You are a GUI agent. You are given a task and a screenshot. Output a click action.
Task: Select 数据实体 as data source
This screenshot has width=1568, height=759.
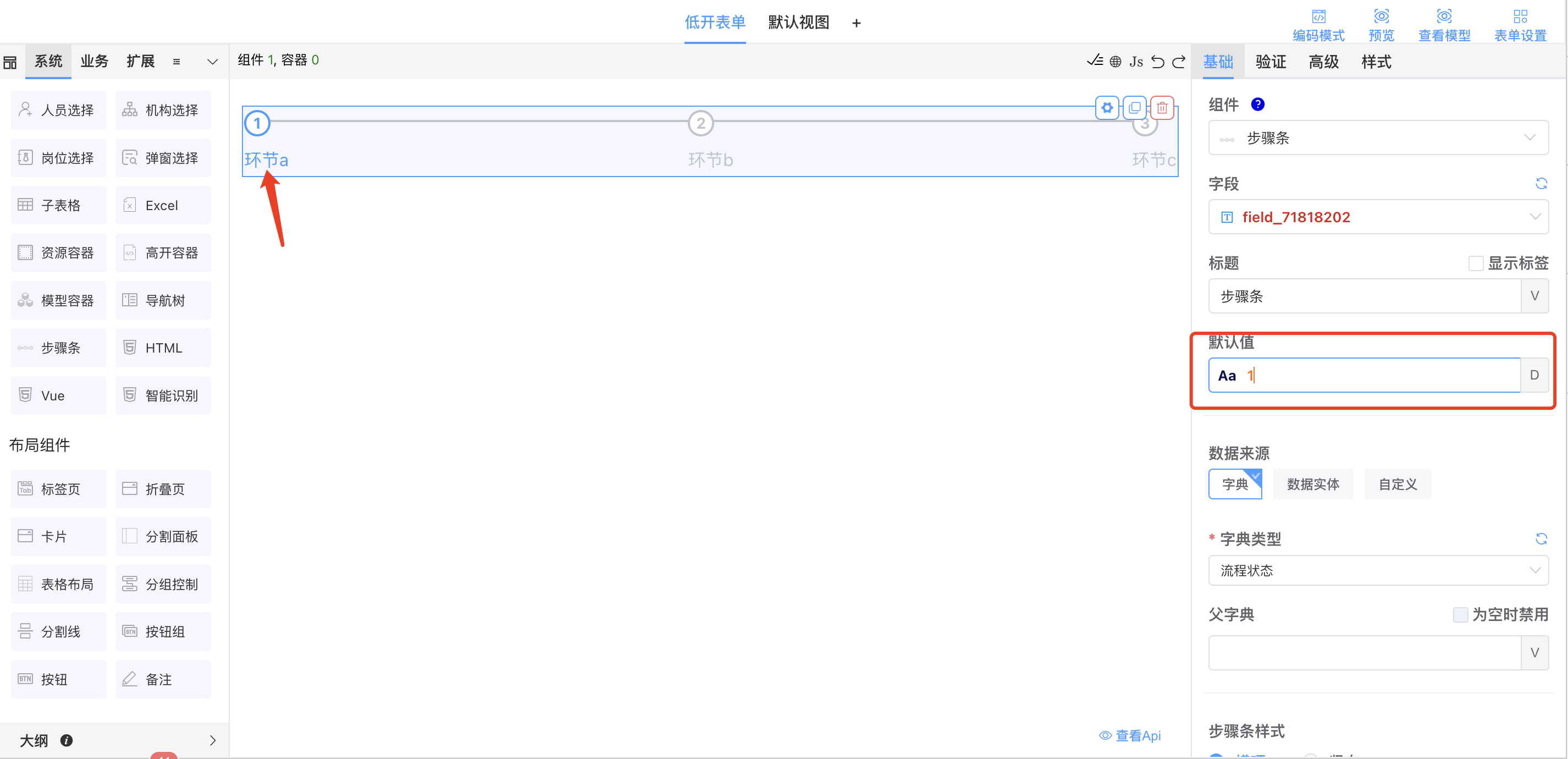pos(1312,484)
